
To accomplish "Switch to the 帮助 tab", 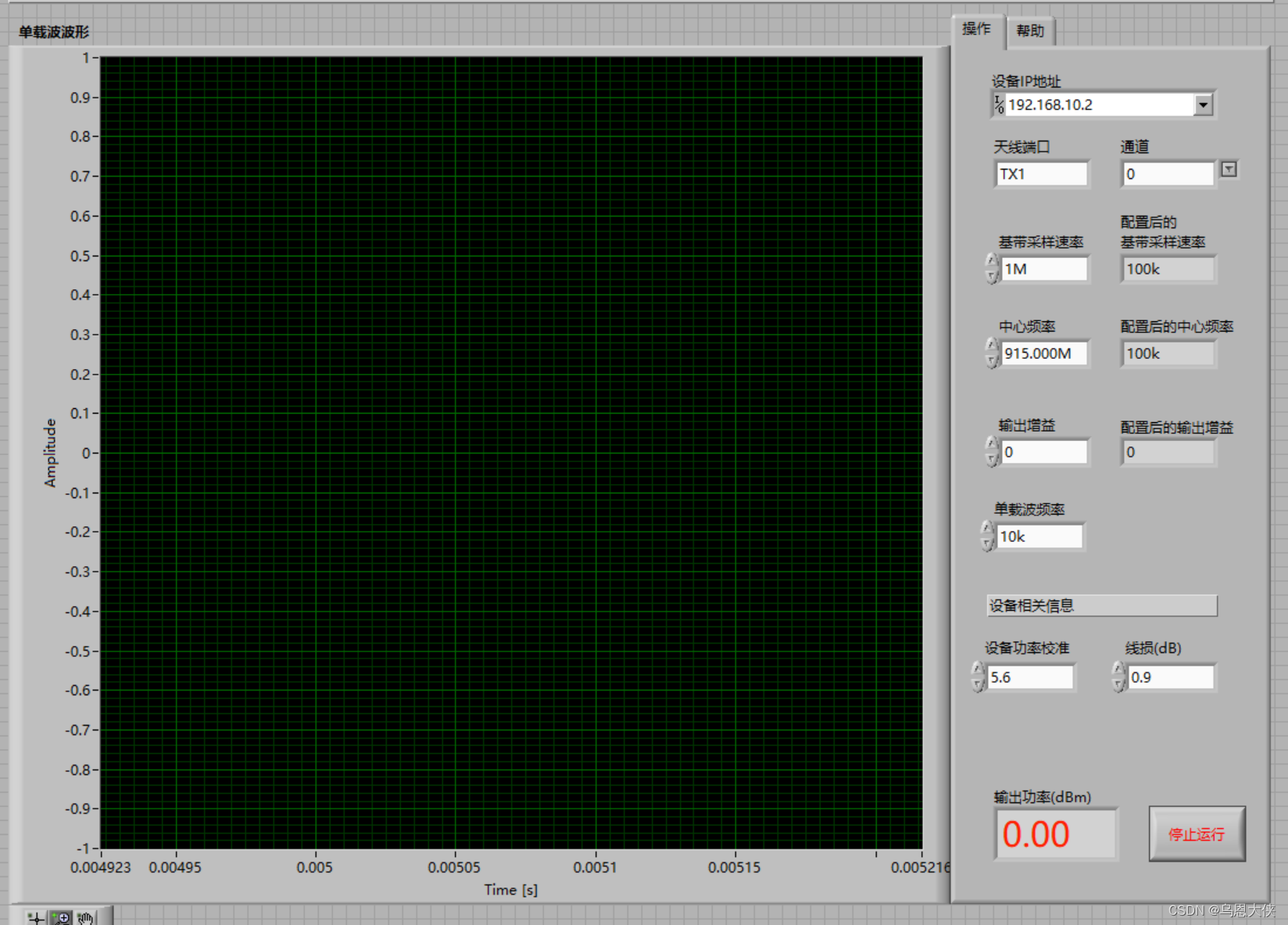I will pos(1030,30).
